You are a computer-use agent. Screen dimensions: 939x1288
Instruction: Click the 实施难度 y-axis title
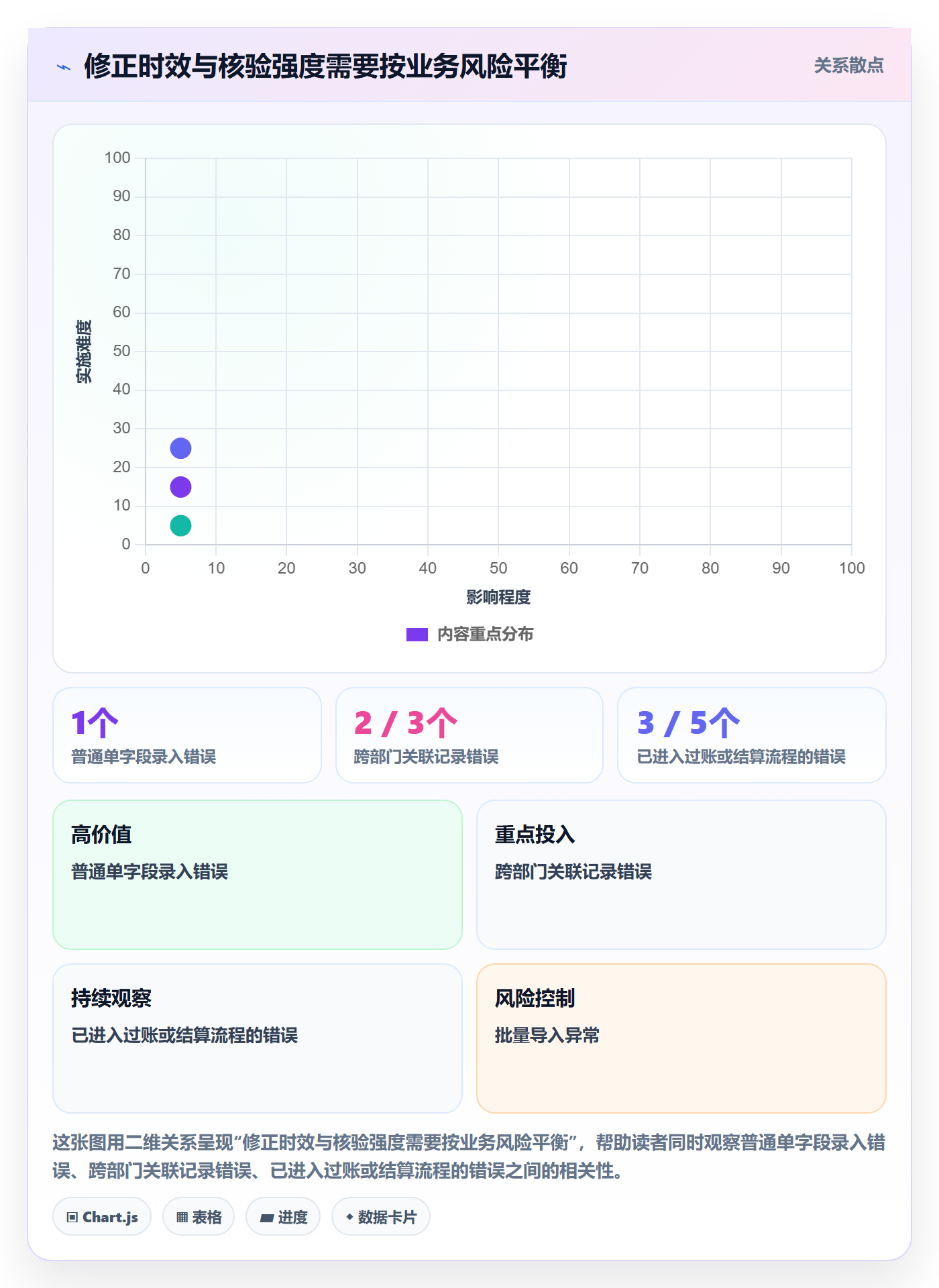84,352
